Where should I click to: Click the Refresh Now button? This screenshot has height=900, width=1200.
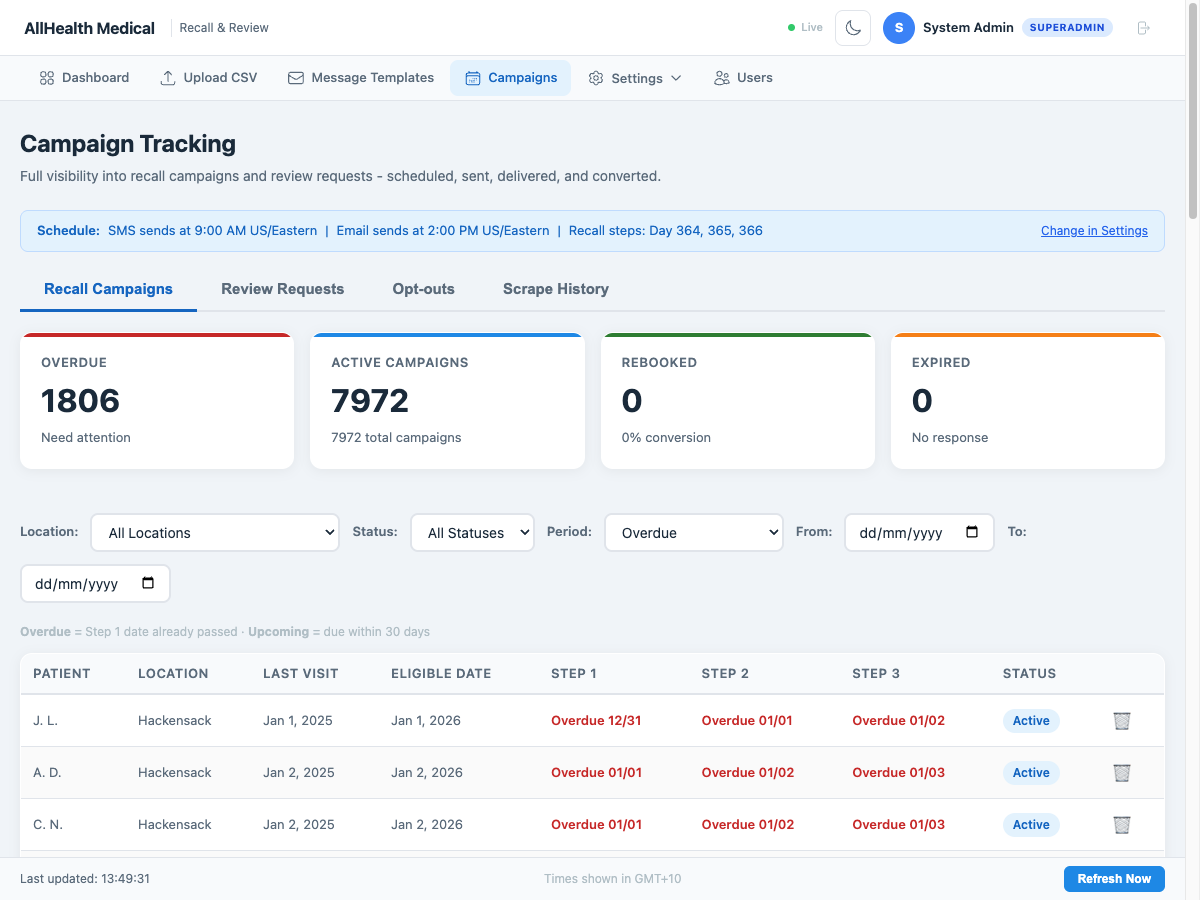1114,878
